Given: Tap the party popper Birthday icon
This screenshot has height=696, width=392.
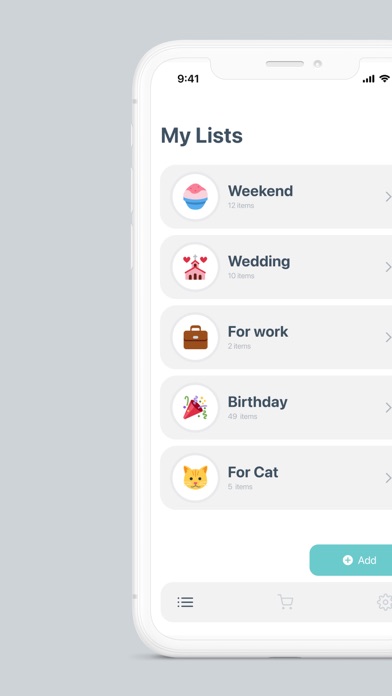Looking at the screenshot, I should pyautogui.click(x=195, y=407).
